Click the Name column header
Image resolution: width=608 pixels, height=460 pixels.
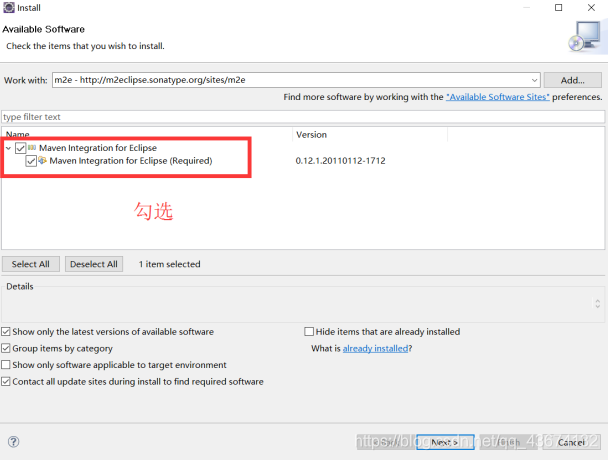[147, 134]
